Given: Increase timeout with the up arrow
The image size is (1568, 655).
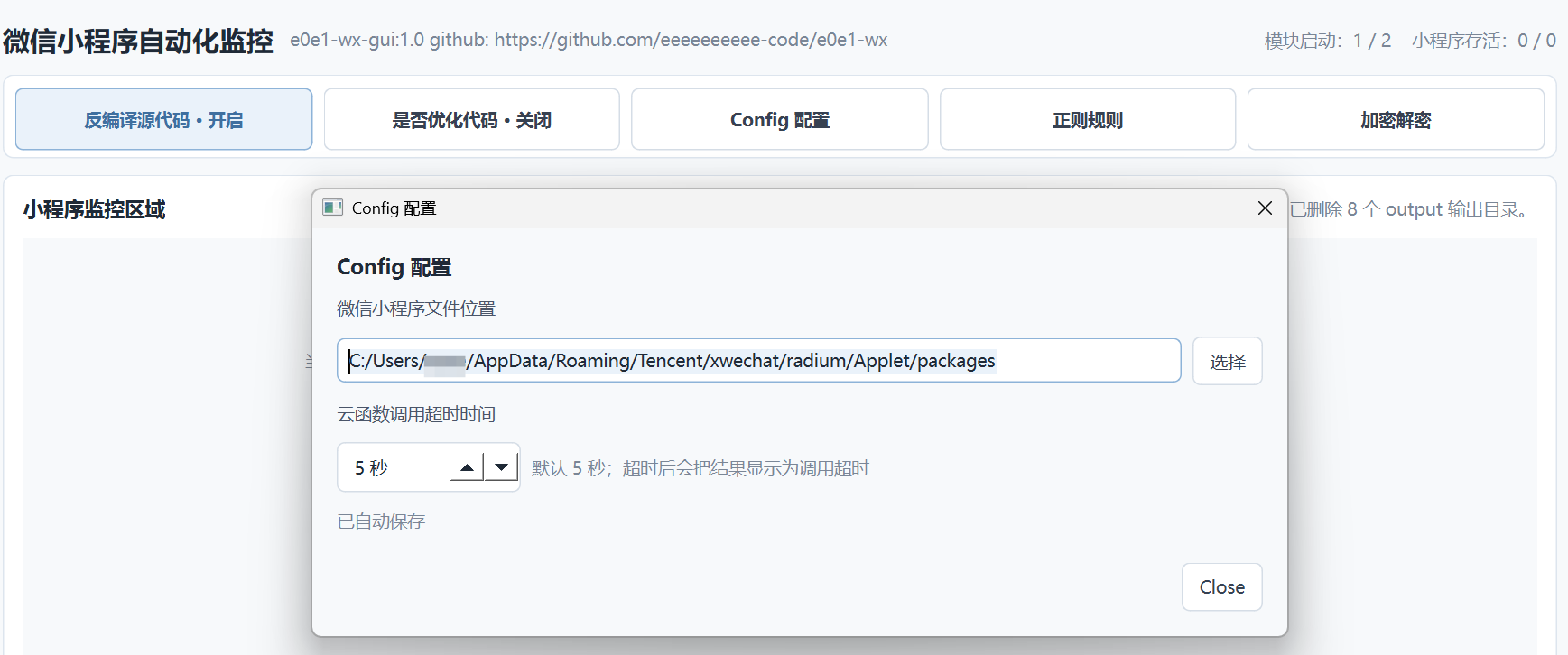Looking at the screenshot, I should pos(467,467).
